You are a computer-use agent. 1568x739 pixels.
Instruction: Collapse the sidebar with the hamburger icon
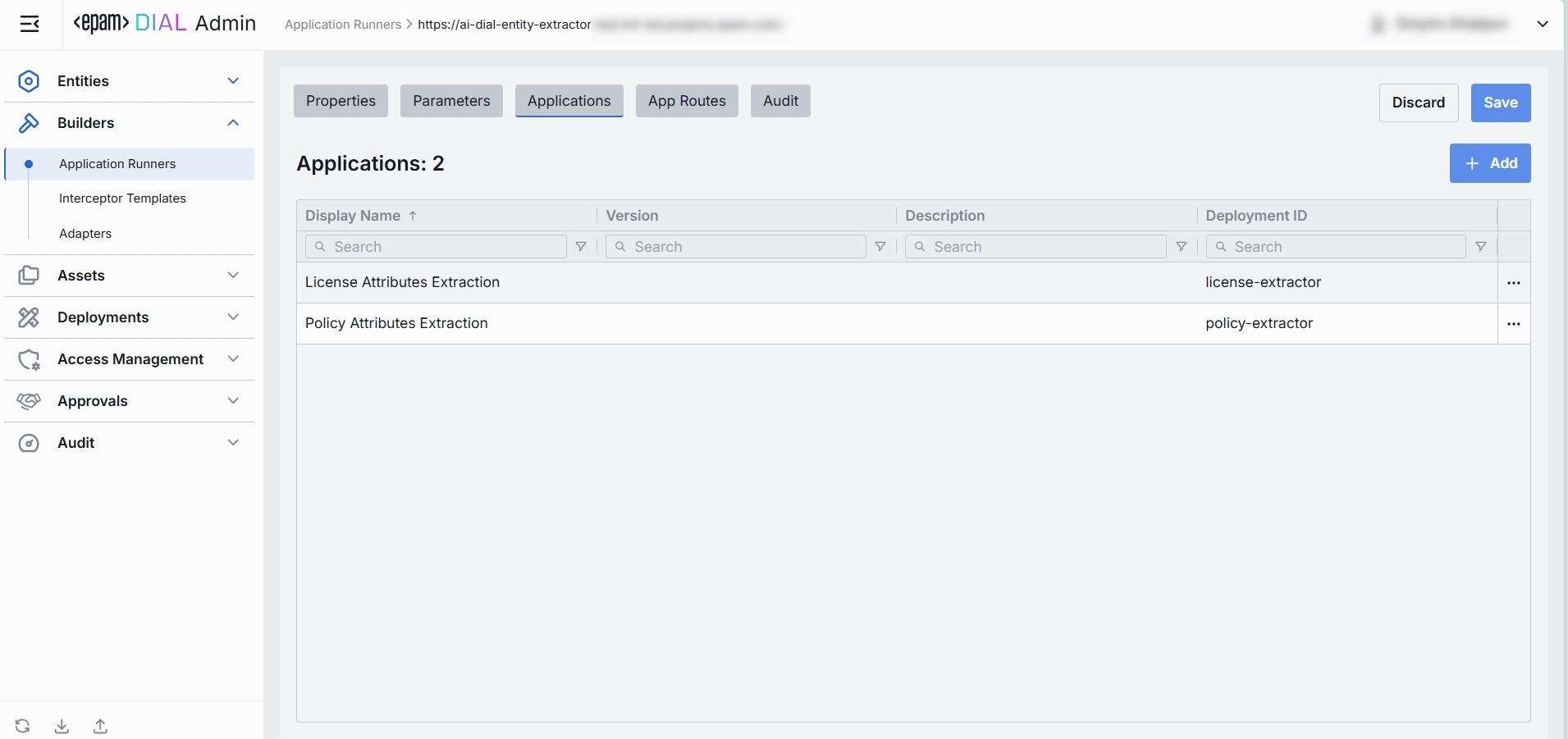click(30, 24)
